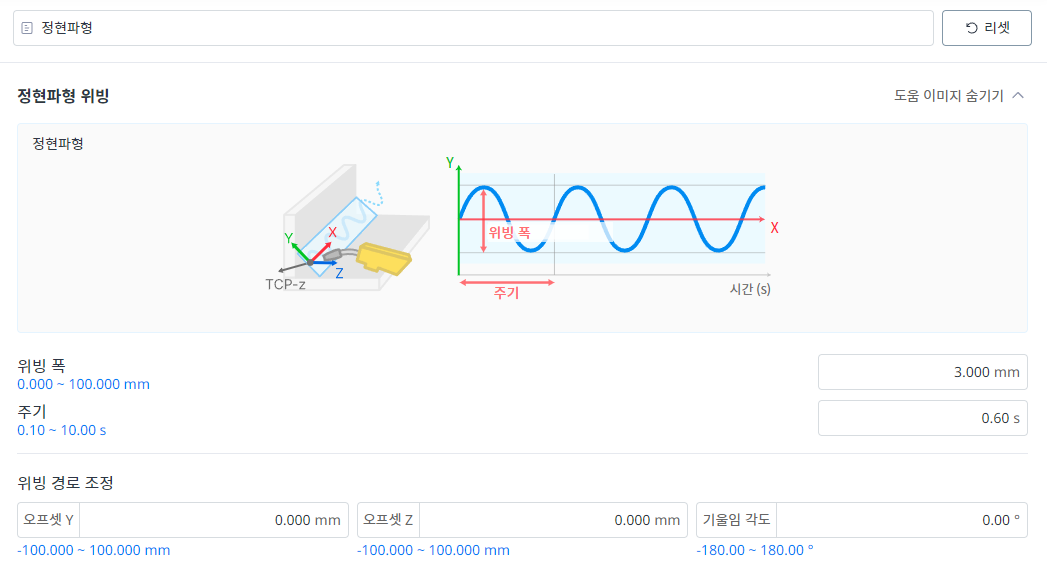Focus the 주기 0.60 s input
The width and height of the screenshot is (1047, 572).
click(x=922, y=418)
